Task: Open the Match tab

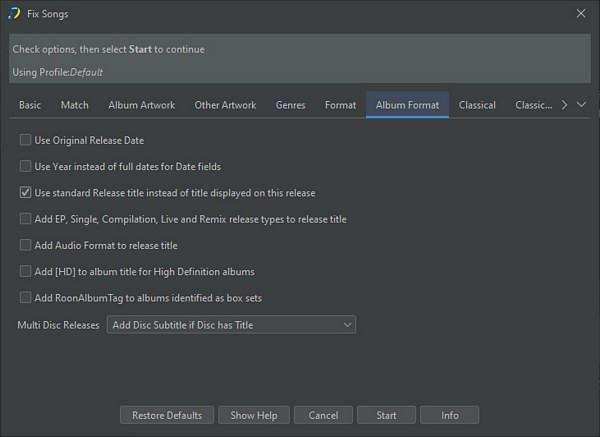Action: (74, 105)
